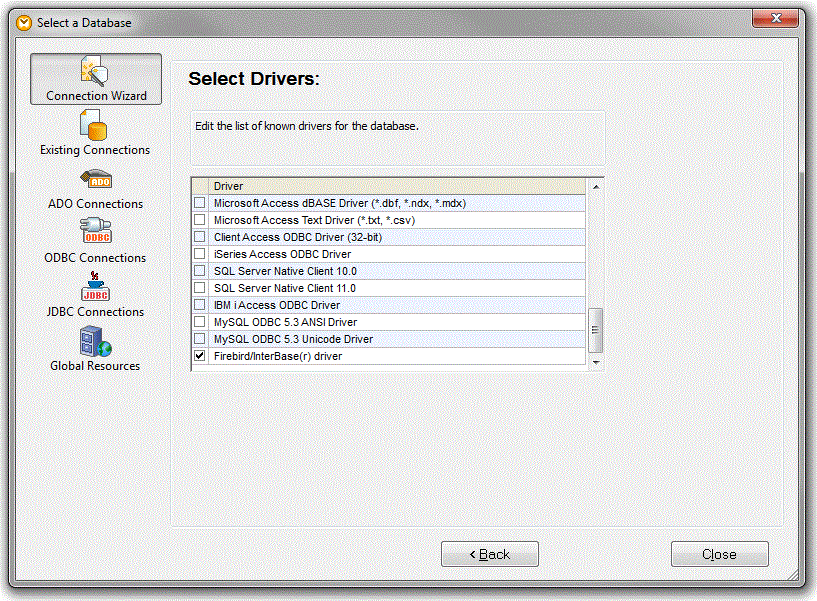Click IBM i Access ODBC Driver text
The image size is (817, 601).
(x=277, y=305)
